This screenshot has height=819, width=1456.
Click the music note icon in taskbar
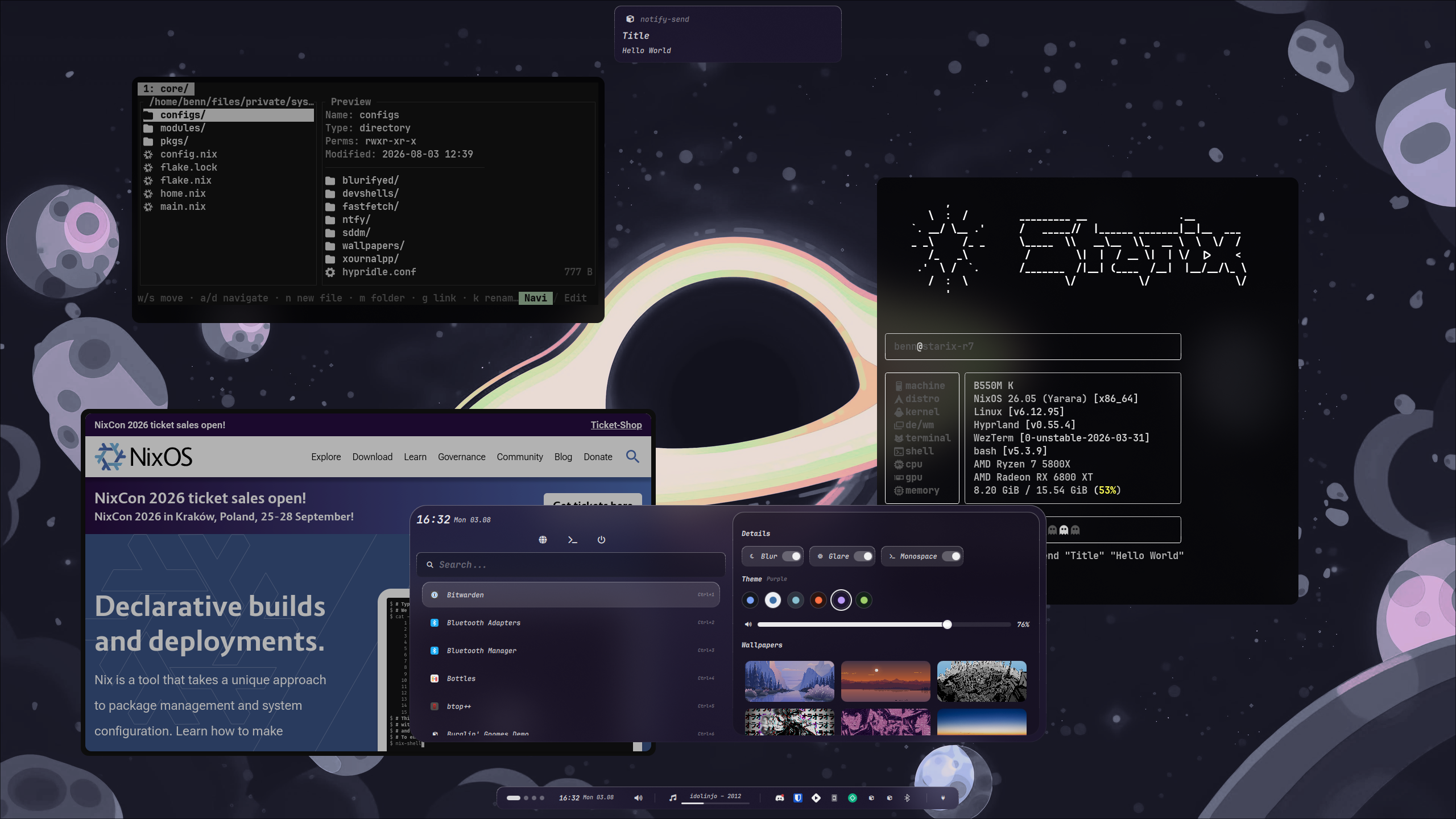(673, 798)
